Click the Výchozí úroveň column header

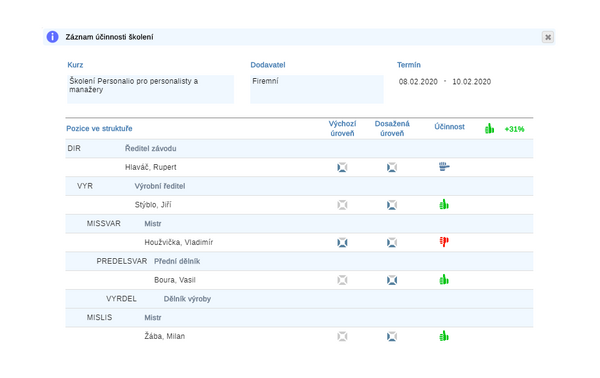click(342, 129)
